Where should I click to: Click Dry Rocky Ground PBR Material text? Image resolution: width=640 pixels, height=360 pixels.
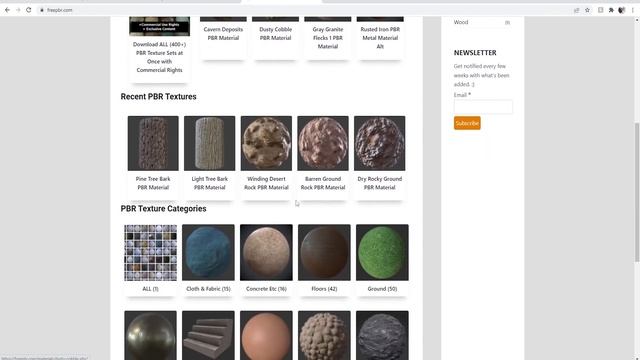pyautogui.click(x=380, y=183)
